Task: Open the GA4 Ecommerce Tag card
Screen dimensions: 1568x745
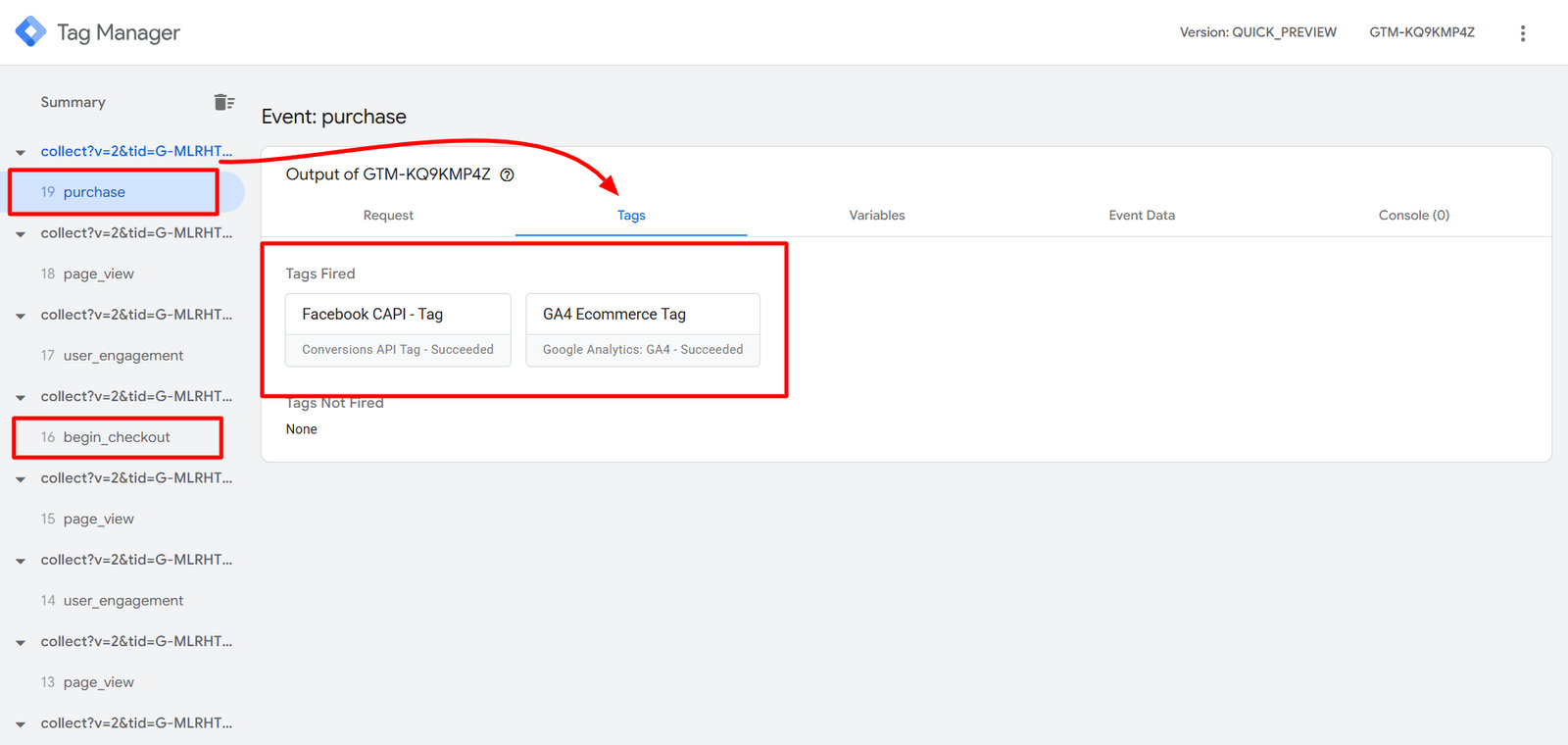Action: pos(642,329)
